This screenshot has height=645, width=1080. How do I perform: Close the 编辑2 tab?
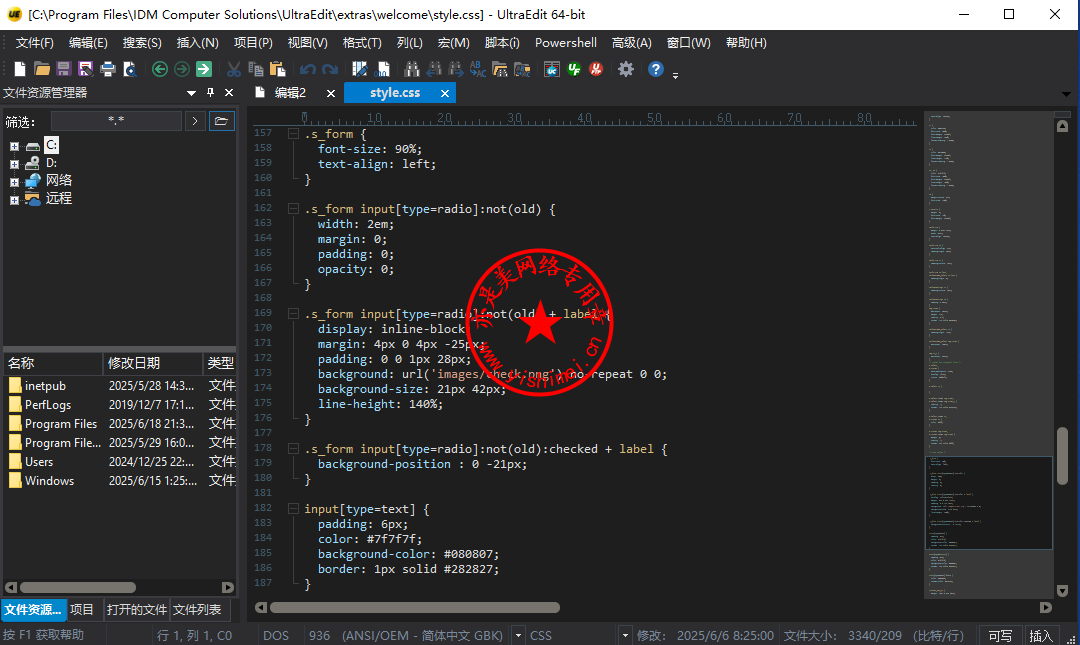click(x=331, y=93)
